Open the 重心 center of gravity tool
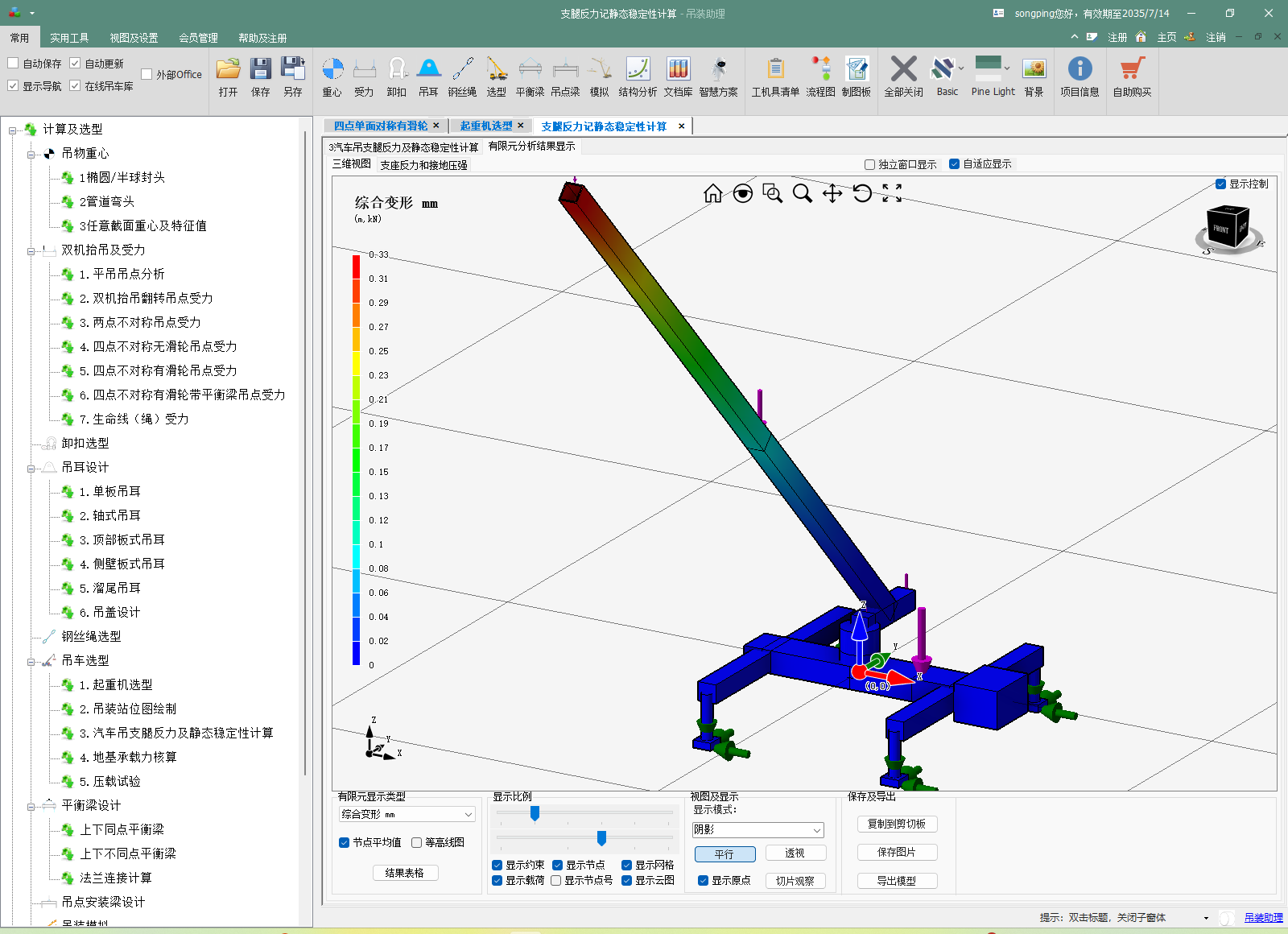The height and width of the screenshot is (934, 1288). (x=332, y=77)
